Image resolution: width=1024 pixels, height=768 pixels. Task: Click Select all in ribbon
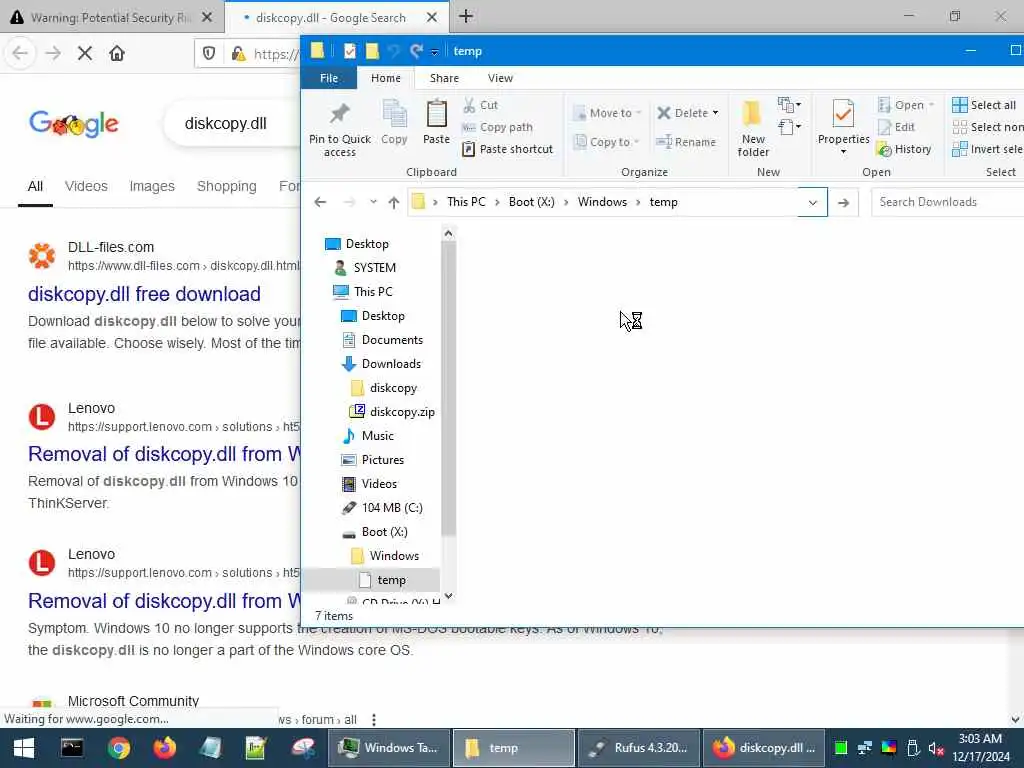984,104
